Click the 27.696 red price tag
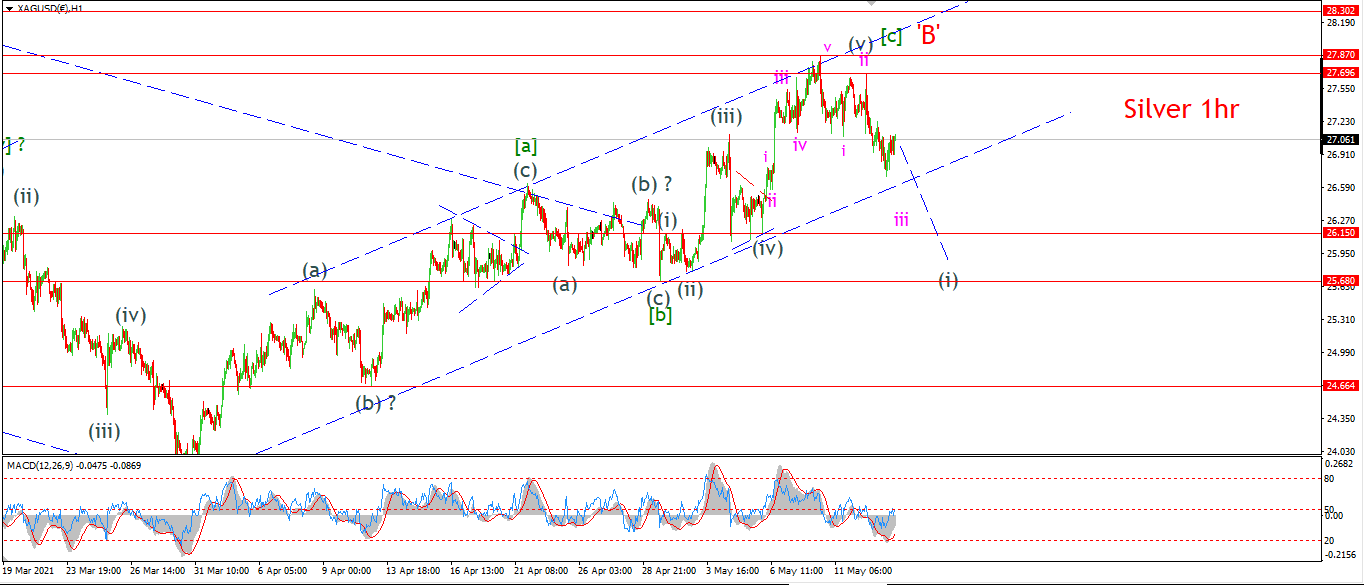The image size is (1364, 585). (1340, 72)
